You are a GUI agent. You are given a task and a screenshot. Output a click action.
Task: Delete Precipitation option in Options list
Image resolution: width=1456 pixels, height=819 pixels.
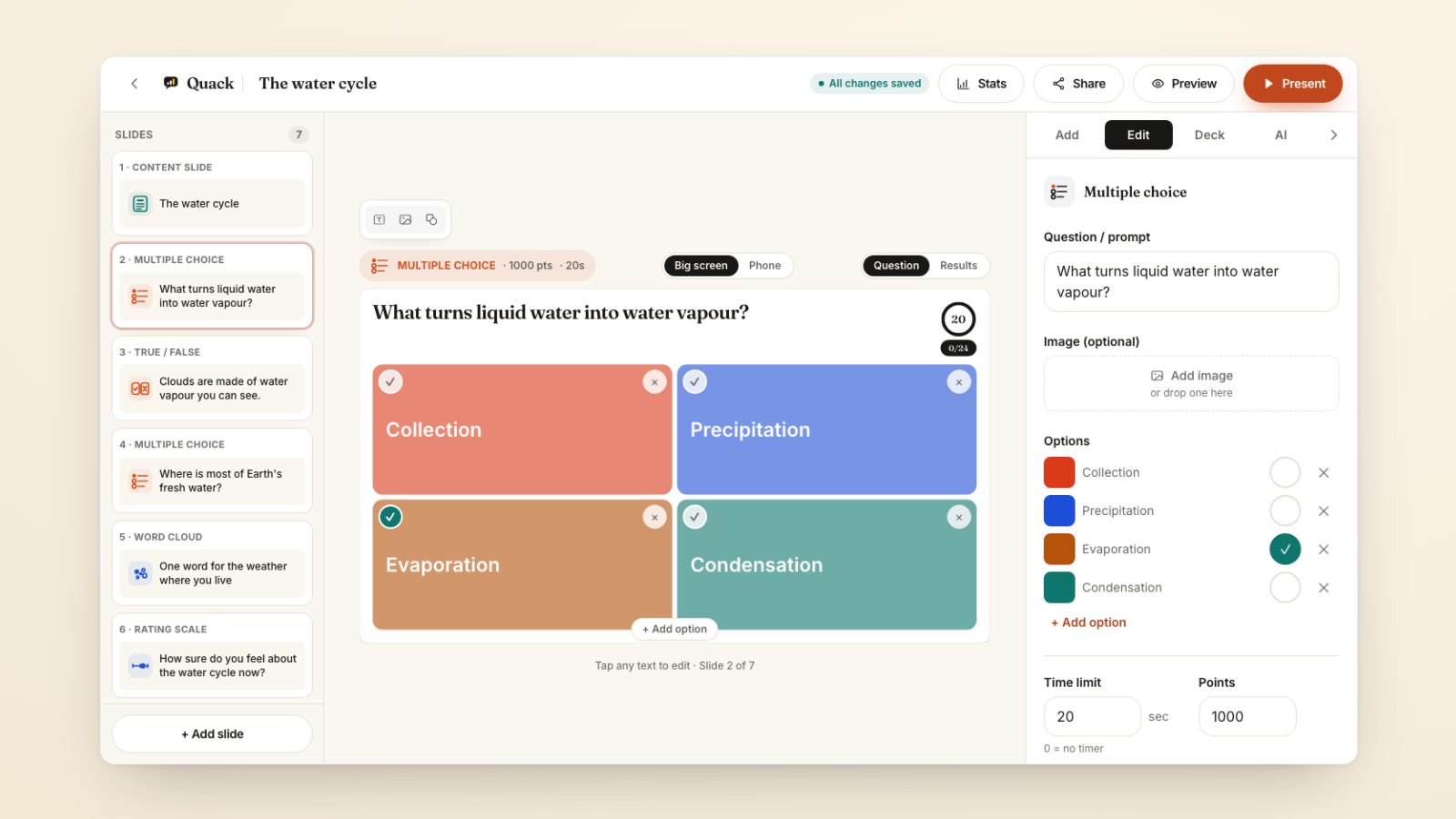(1324, 511)
